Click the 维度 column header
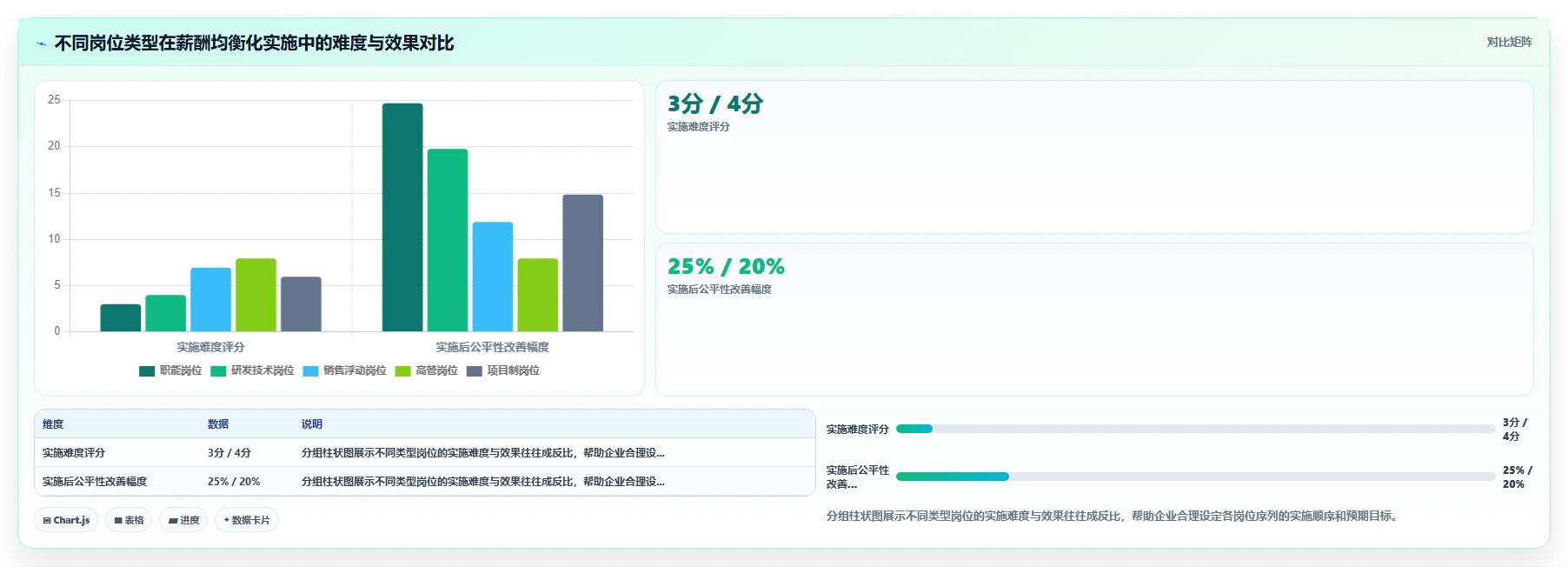The height and width of the screenshot is (567, 1568). coord(53,424)
